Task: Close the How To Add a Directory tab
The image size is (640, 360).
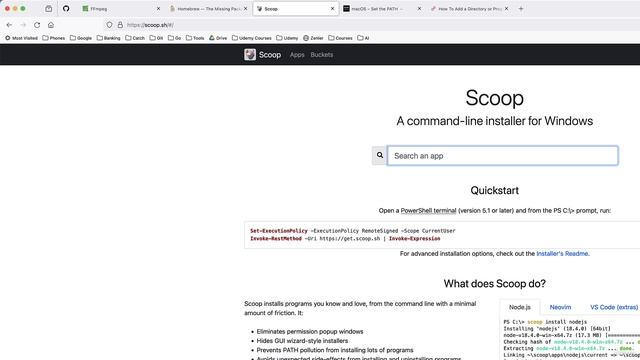Action: [507, 9]
